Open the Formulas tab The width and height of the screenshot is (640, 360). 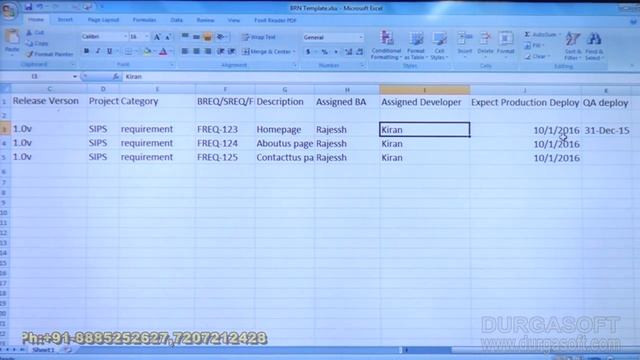144,20
